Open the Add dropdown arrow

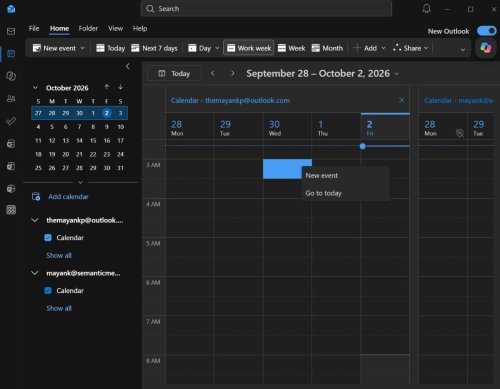coord(383,48)
